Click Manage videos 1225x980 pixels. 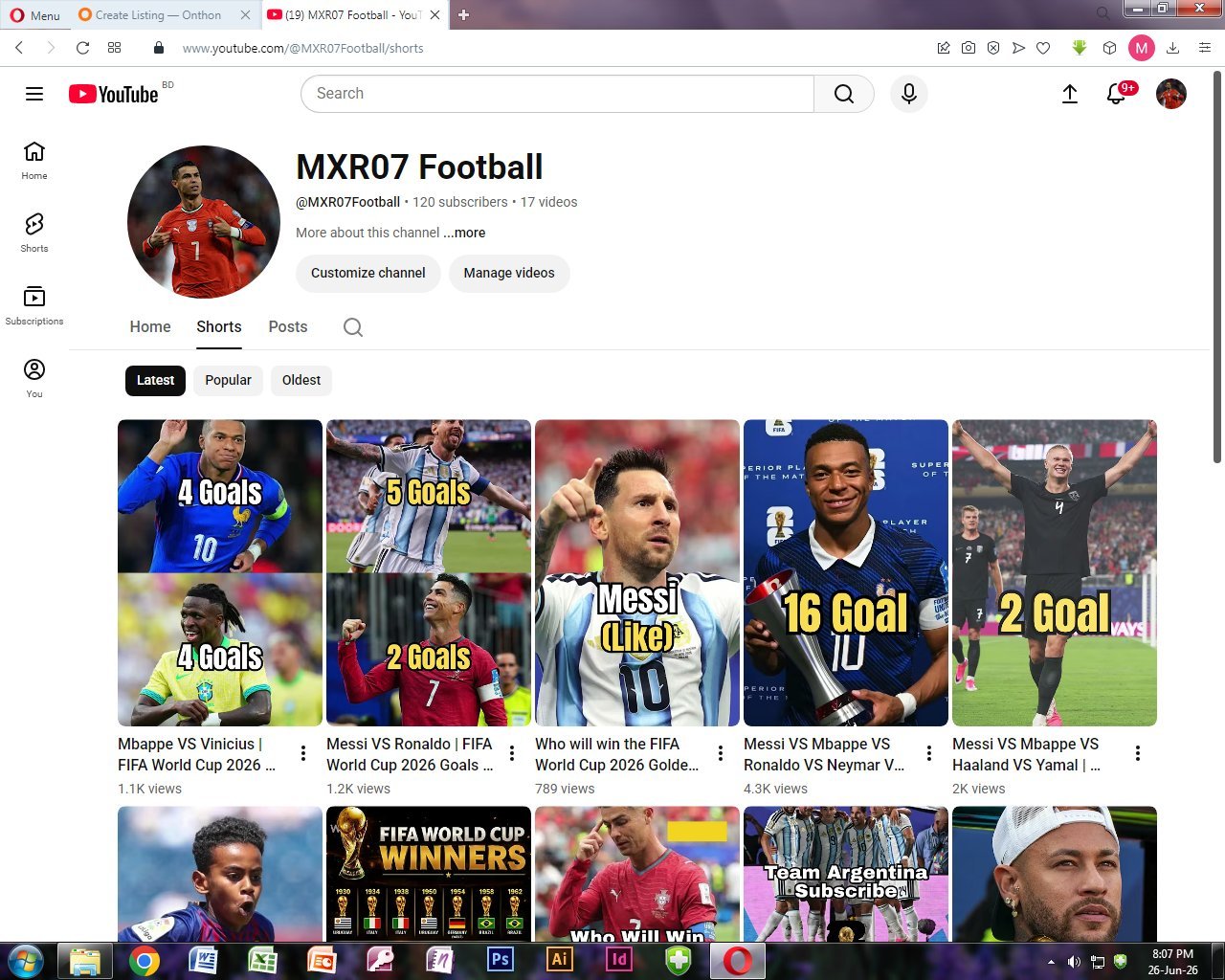point(509,273)
